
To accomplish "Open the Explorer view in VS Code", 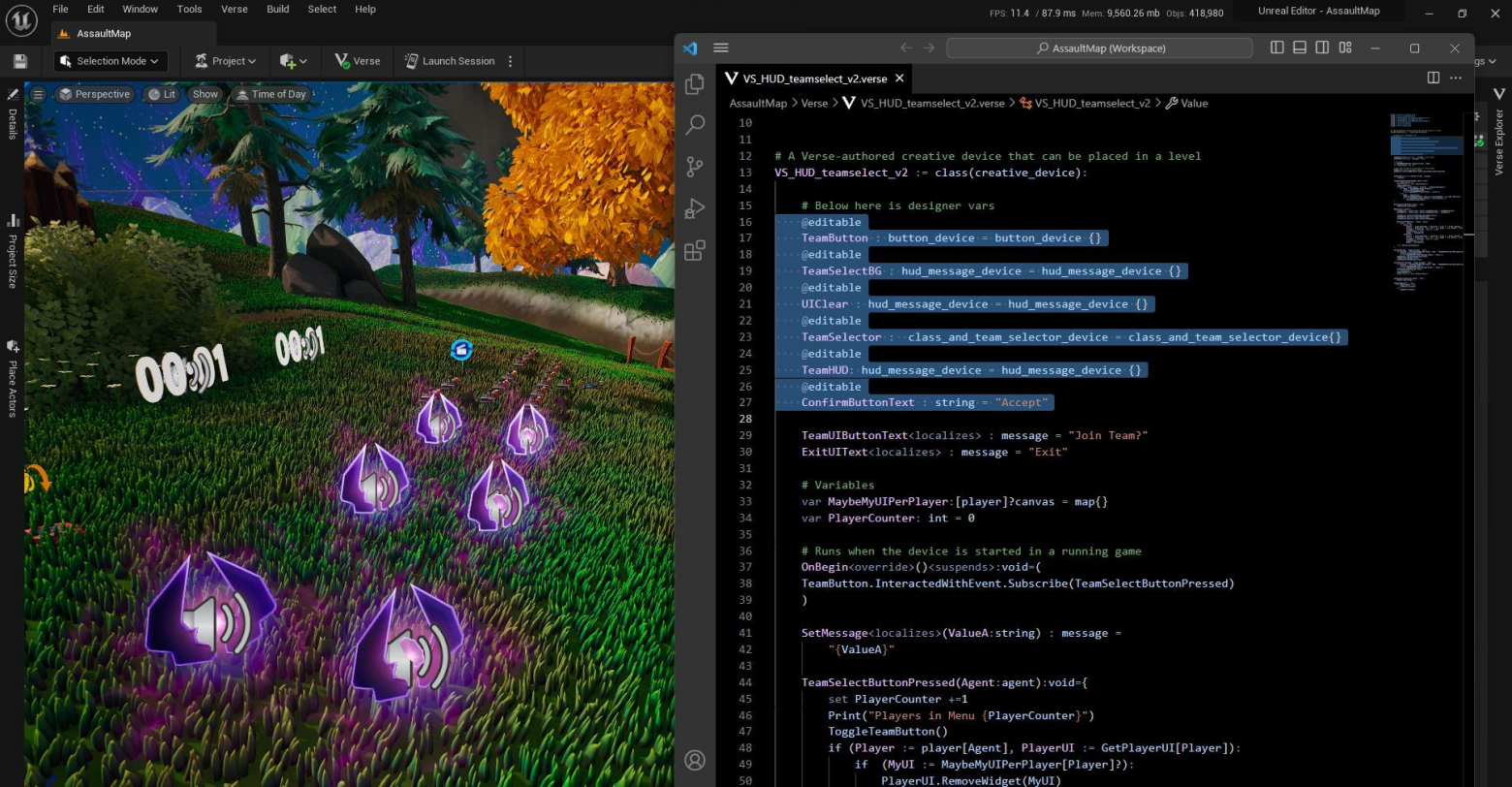I will pyautogui.click(x=694, y=84).
